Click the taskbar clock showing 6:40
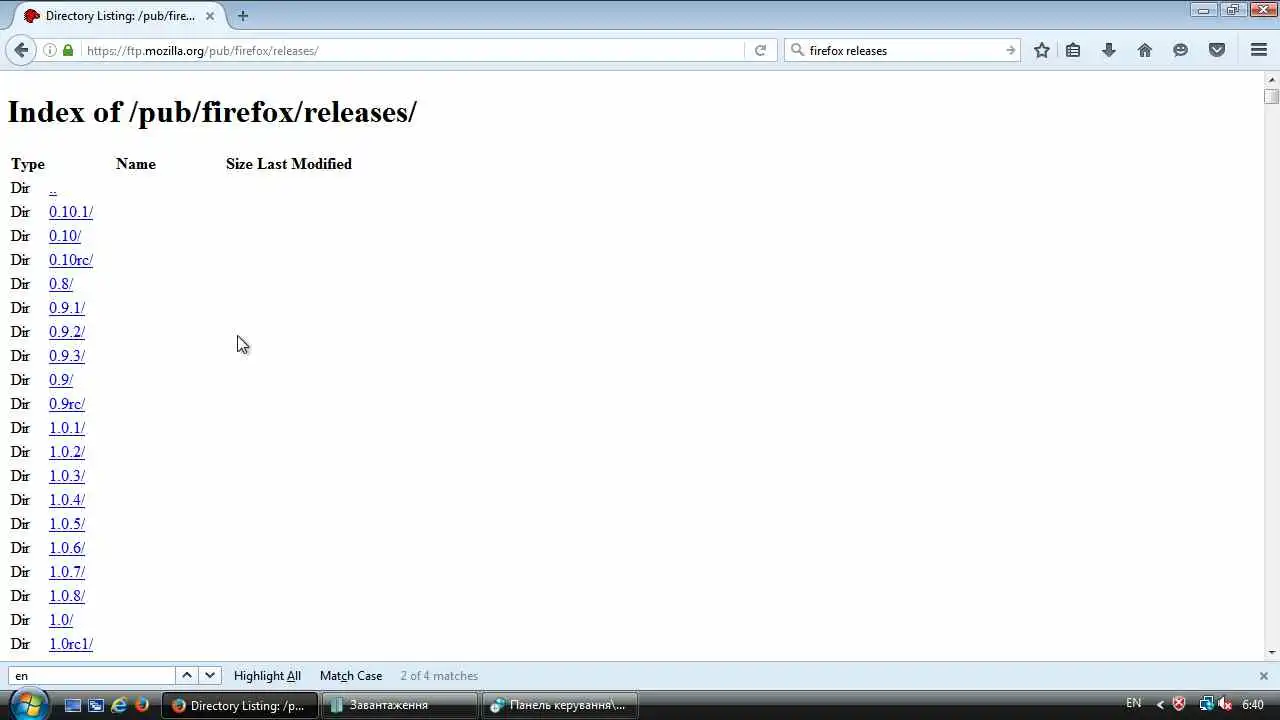The height and width of the screenshot is (720, 1280). pyautogui.click(x=1253, y=704)
